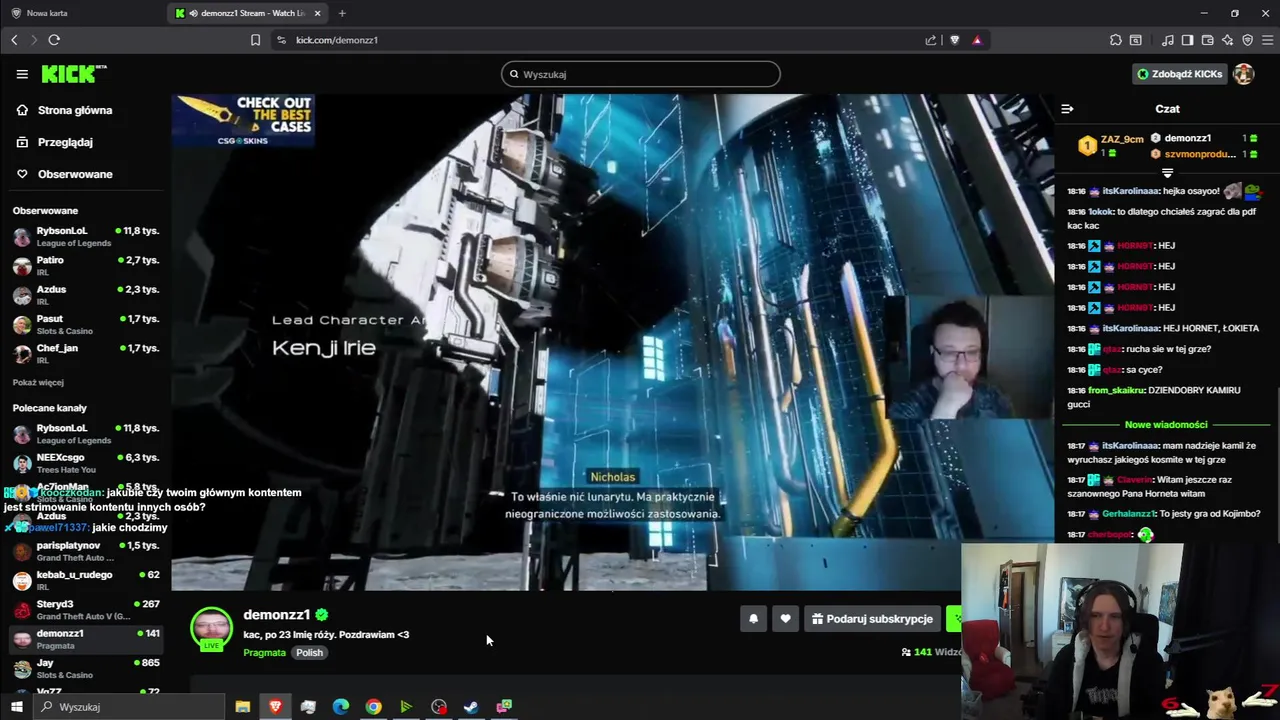Focus the Kick Wyszukaj search field
The image size is (1280, 720).
pyautogui.click(x=640, y=74)
